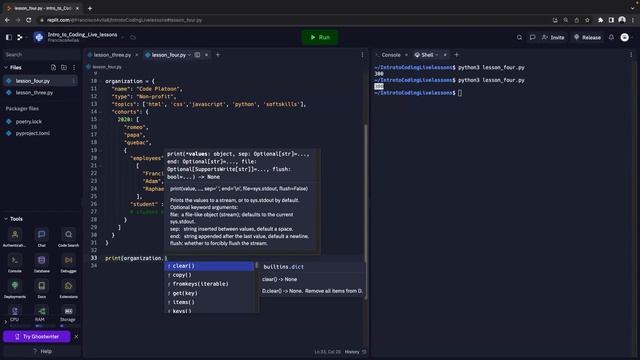Open the Code Search tool
This screenshot has height=360, width=640.
(68, 238)
